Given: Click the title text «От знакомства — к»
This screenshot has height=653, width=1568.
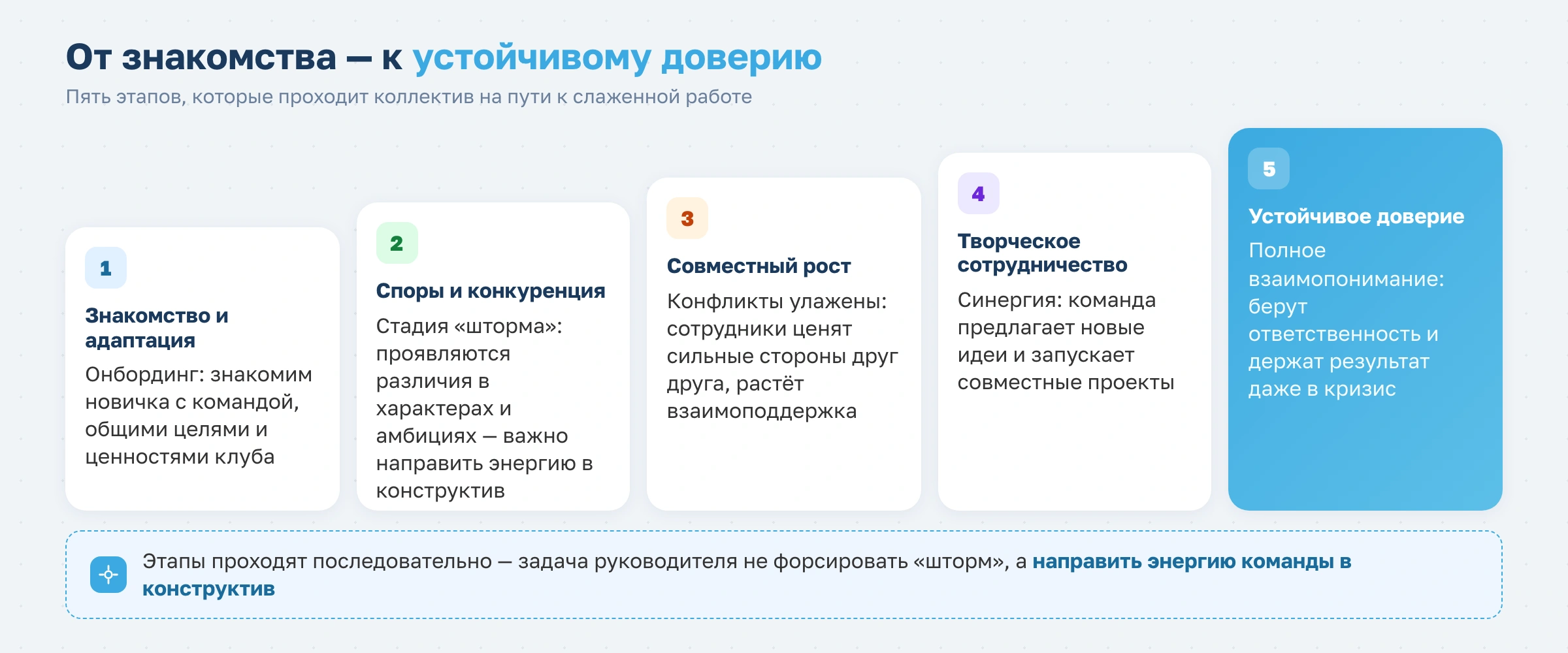Looking at the screenshot, I should coord(234,57).
